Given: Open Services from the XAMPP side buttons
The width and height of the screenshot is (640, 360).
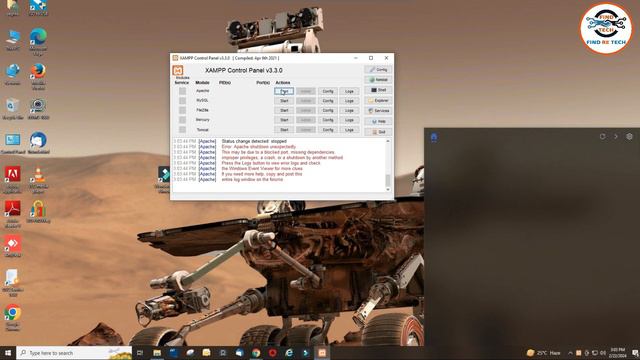Looking at the screenshot, I should (x=378, y=111).
